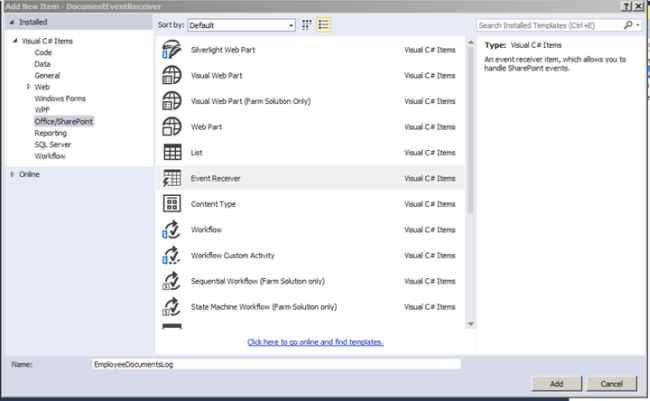Select the Data category

pyautogui.click(x=42, y=64)
